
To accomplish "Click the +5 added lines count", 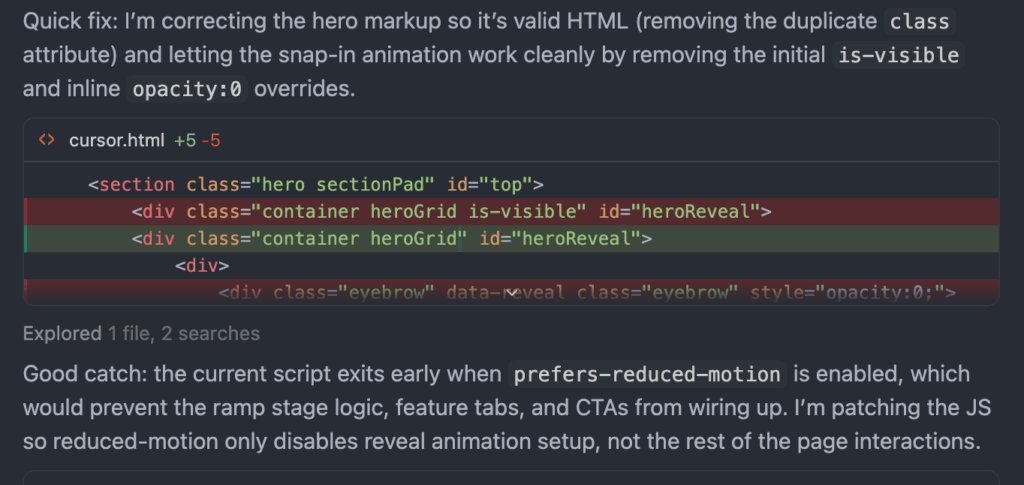I will tap(185, 140).
